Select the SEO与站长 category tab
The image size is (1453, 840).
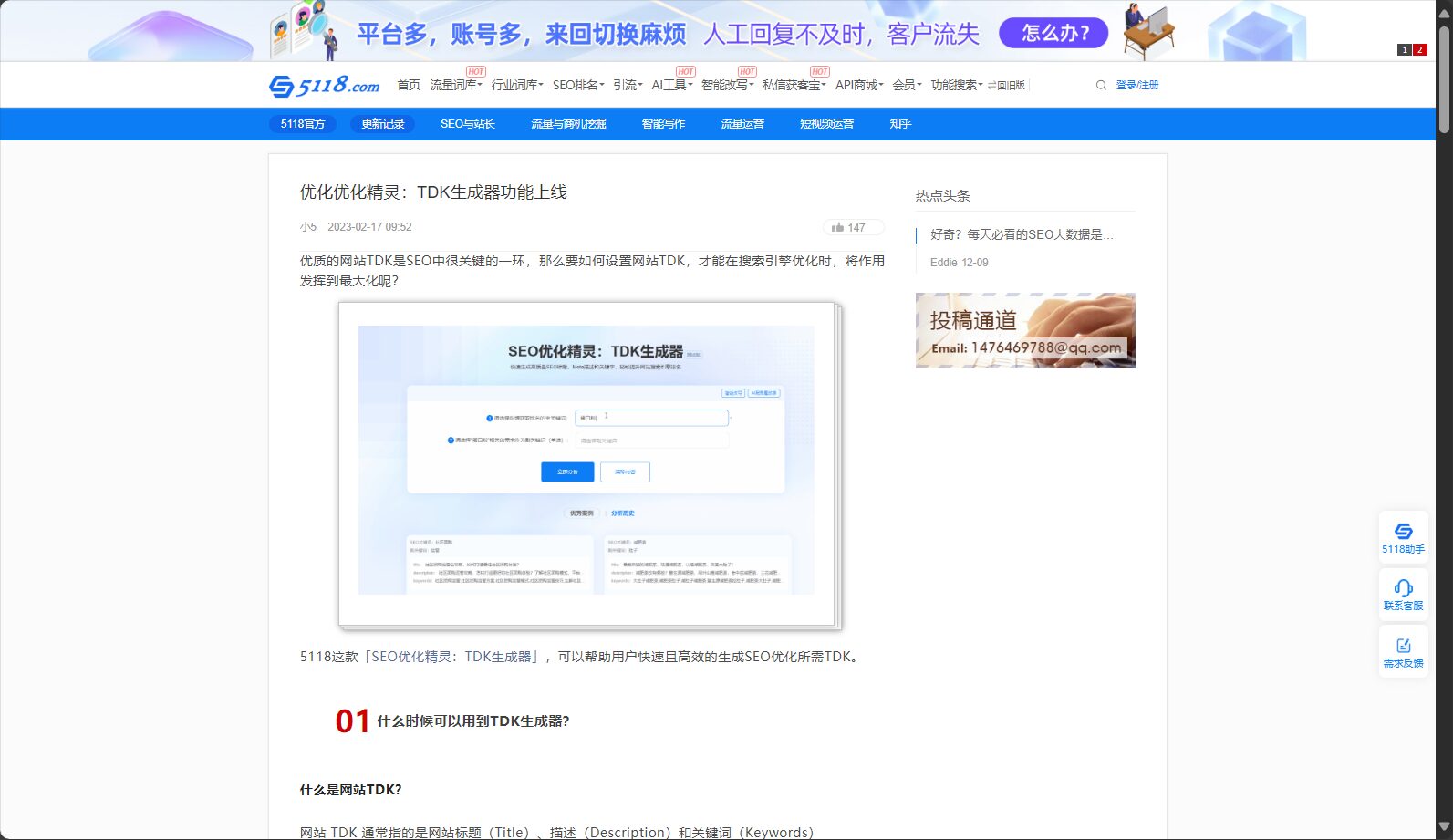click(468, 124)
